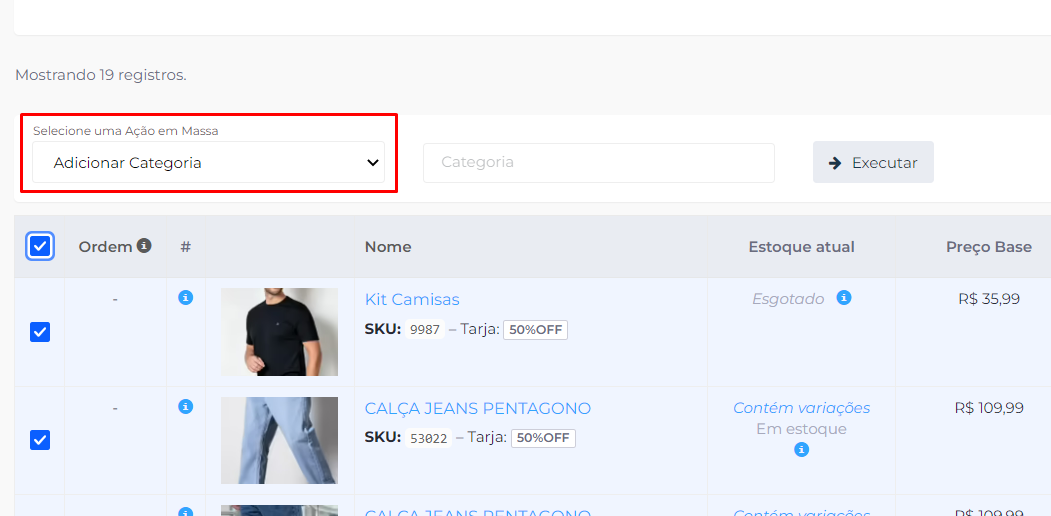
Task: Uncheck the Kit Camisas row checkbox
Action: [40, 332]
